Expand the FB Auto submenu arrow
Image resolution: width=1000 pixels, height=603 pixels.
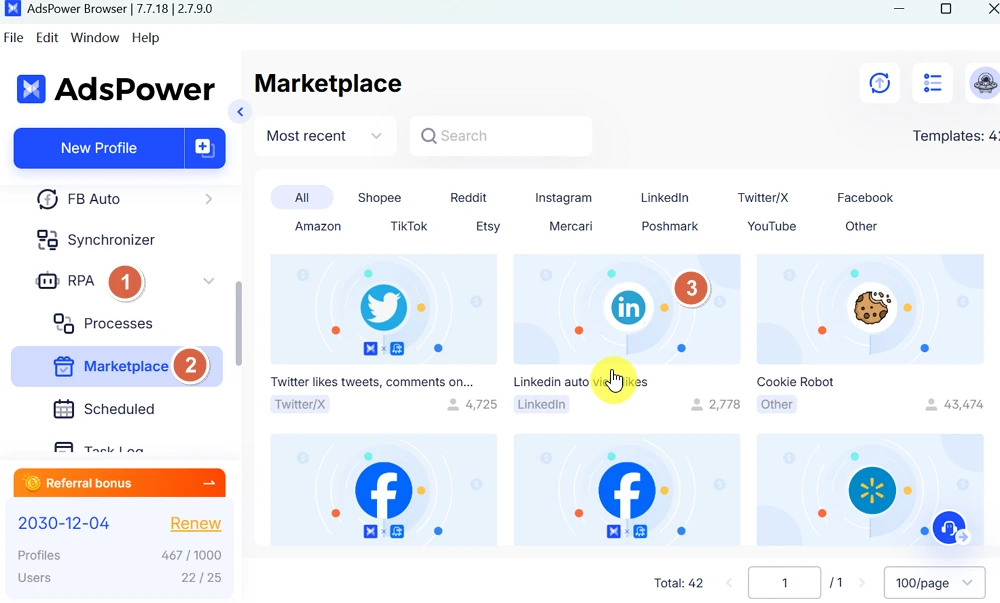pyautogui.click(x=208, y=199)
